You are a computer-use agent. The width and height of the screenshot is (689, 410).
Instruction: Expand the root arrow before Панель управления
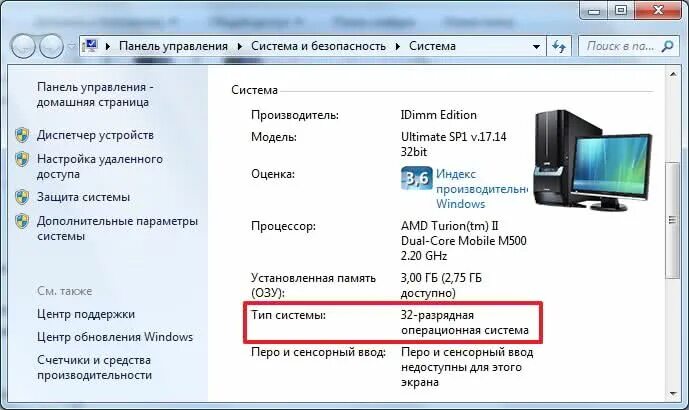pyautogui.click(x=108, y=46)
